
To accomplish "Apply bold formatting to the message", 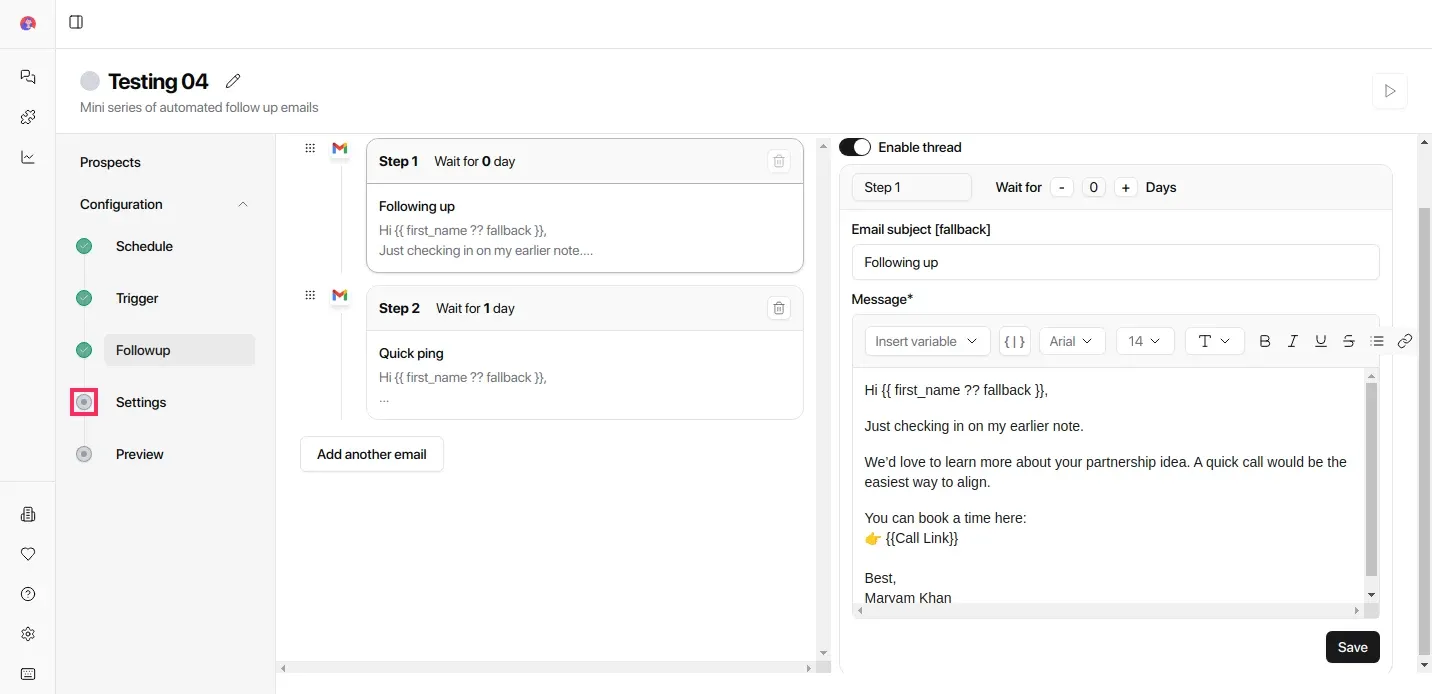I will pyautogui.click(x=1265, y=341).
